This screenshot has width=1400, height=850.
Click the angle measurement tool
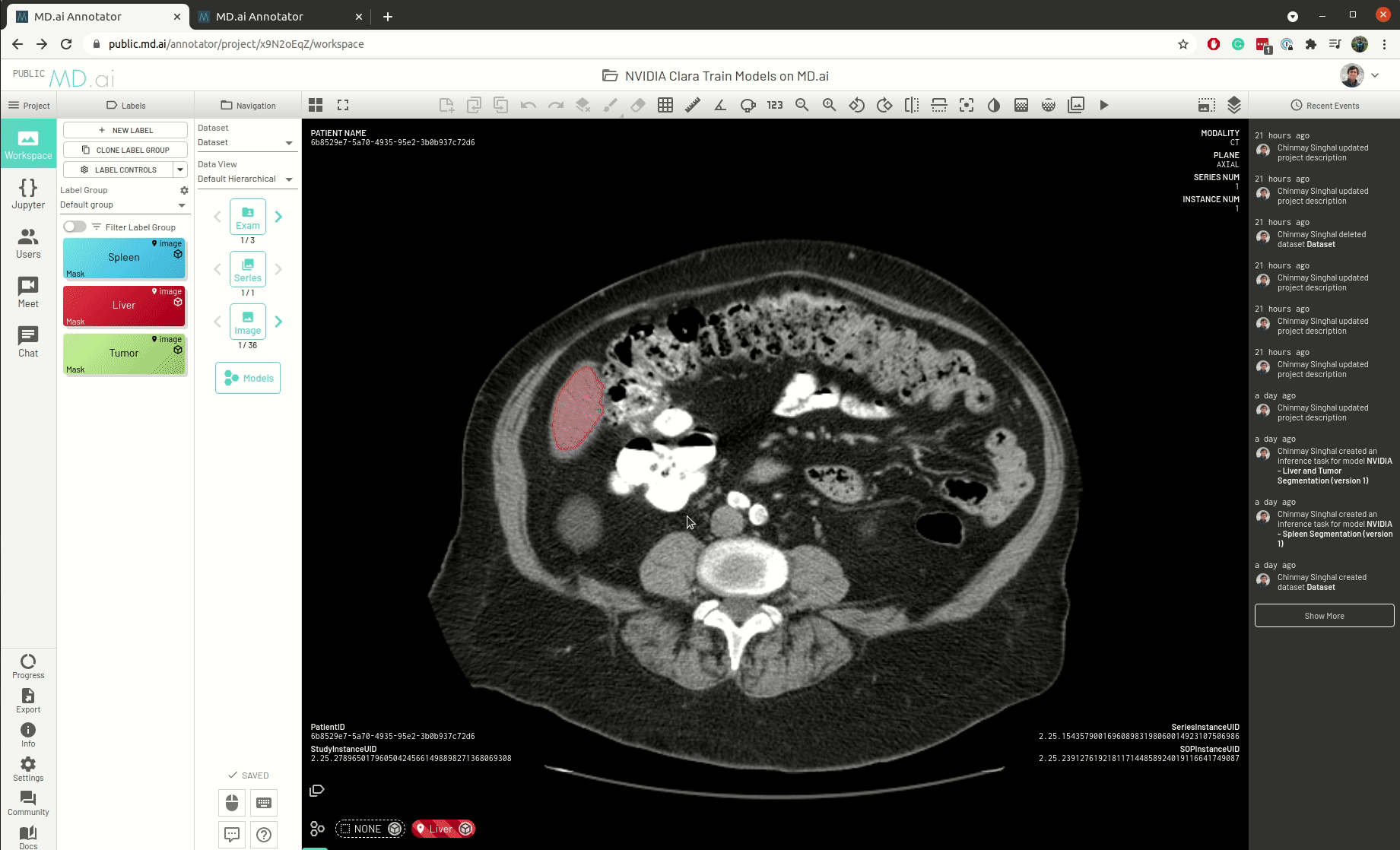tap(719, 105)
